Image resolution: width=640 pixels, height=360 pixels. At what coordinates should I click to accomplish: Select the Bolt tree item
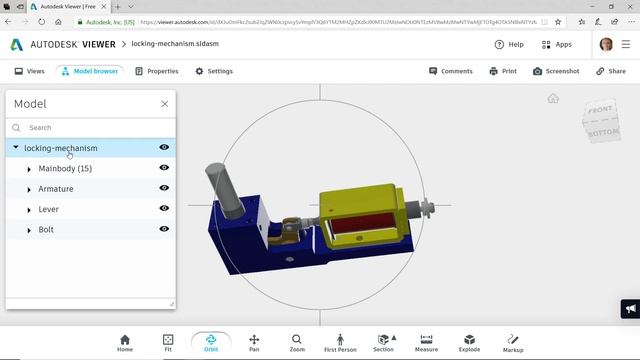pos(46,230)
